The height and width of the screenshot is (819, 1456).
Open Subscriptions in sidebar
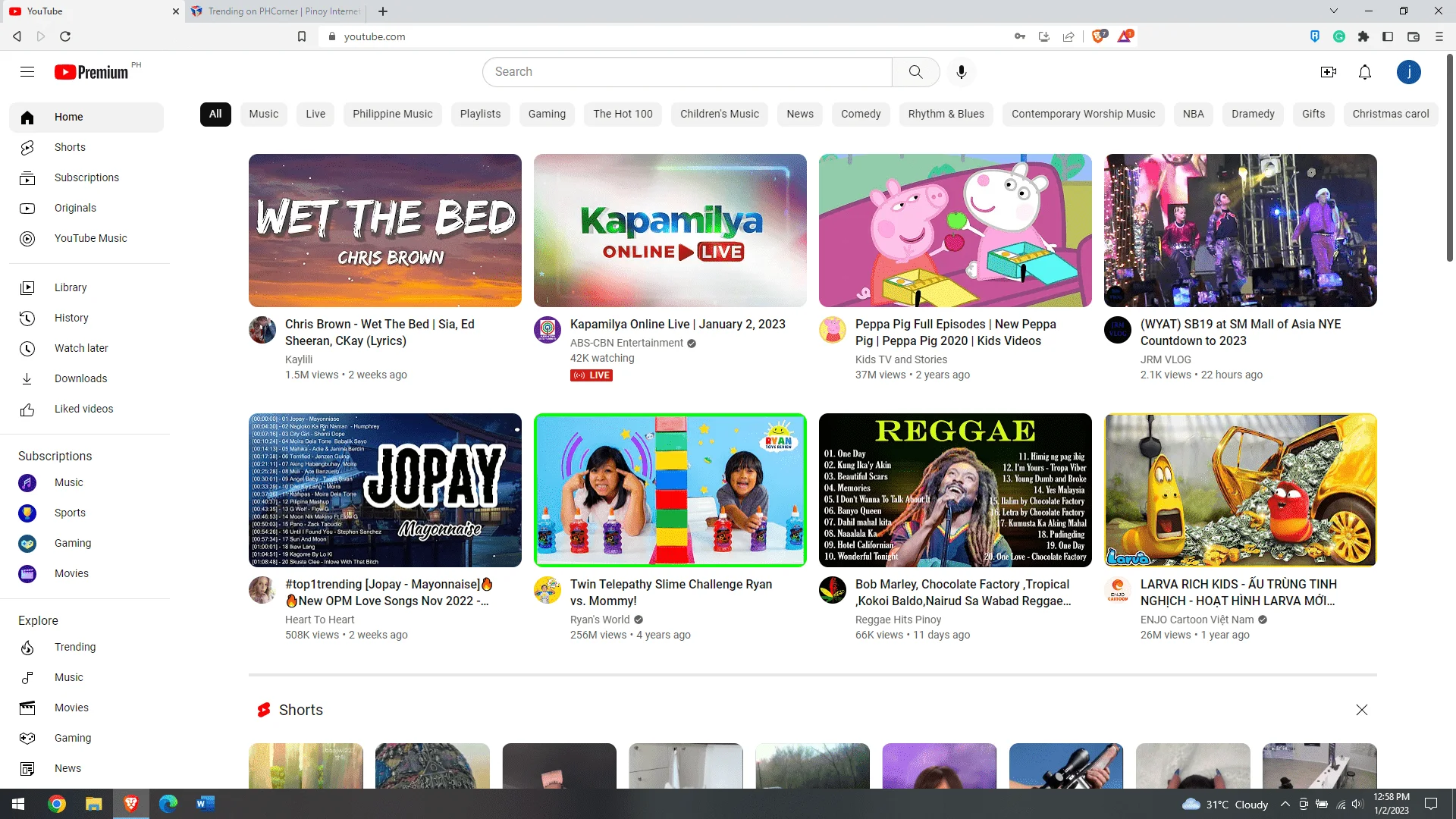coord(86,177)
